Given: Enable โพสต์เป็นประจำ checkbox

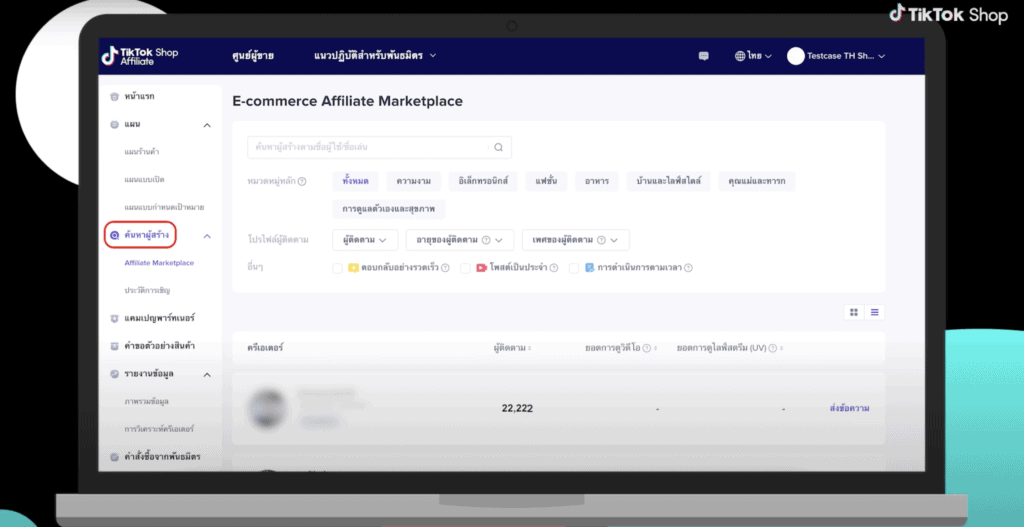Looking at the screenshot, I should click(x=465, y=268).
